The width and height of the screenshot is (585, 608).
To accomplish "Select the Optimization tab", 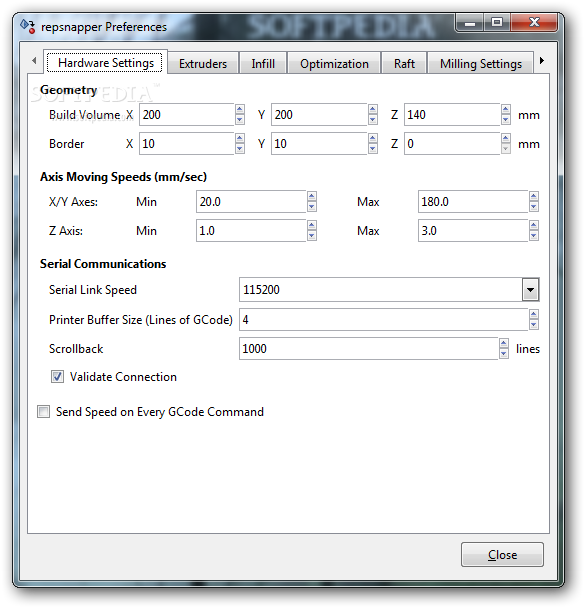I will (334, 63).
